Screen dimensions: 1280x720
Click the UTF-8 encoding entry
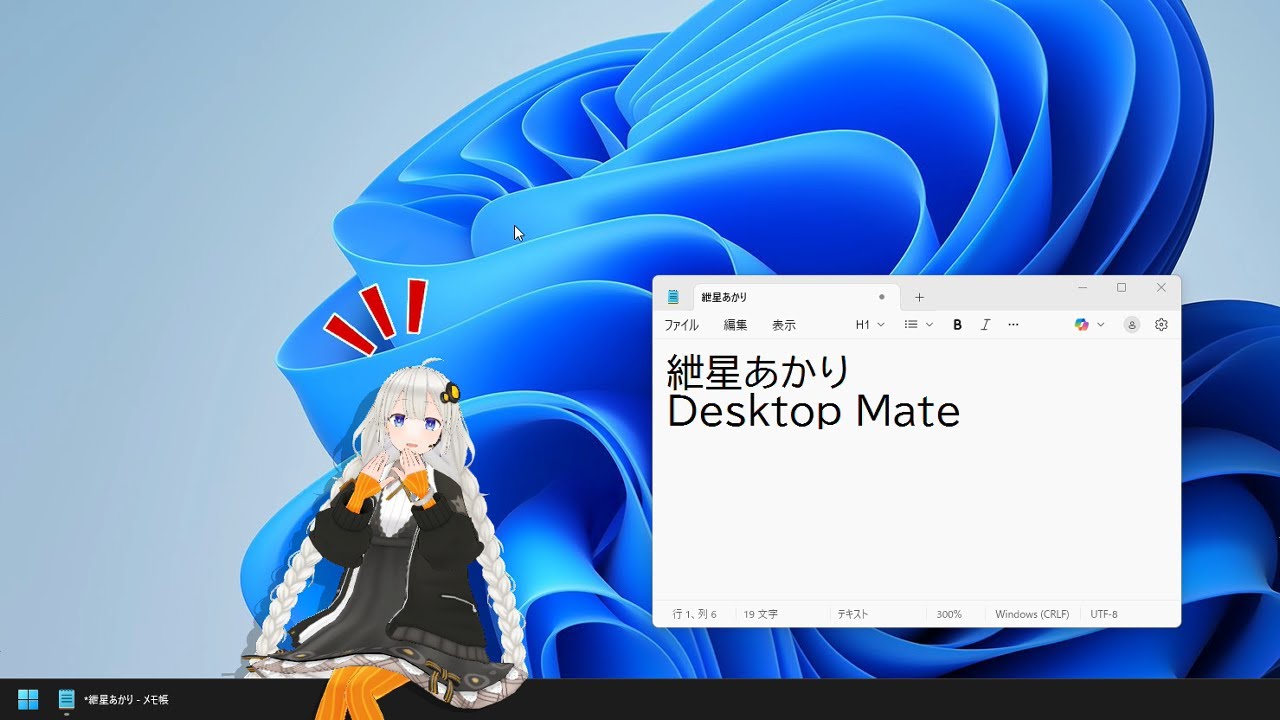(x=1104, y=614)
